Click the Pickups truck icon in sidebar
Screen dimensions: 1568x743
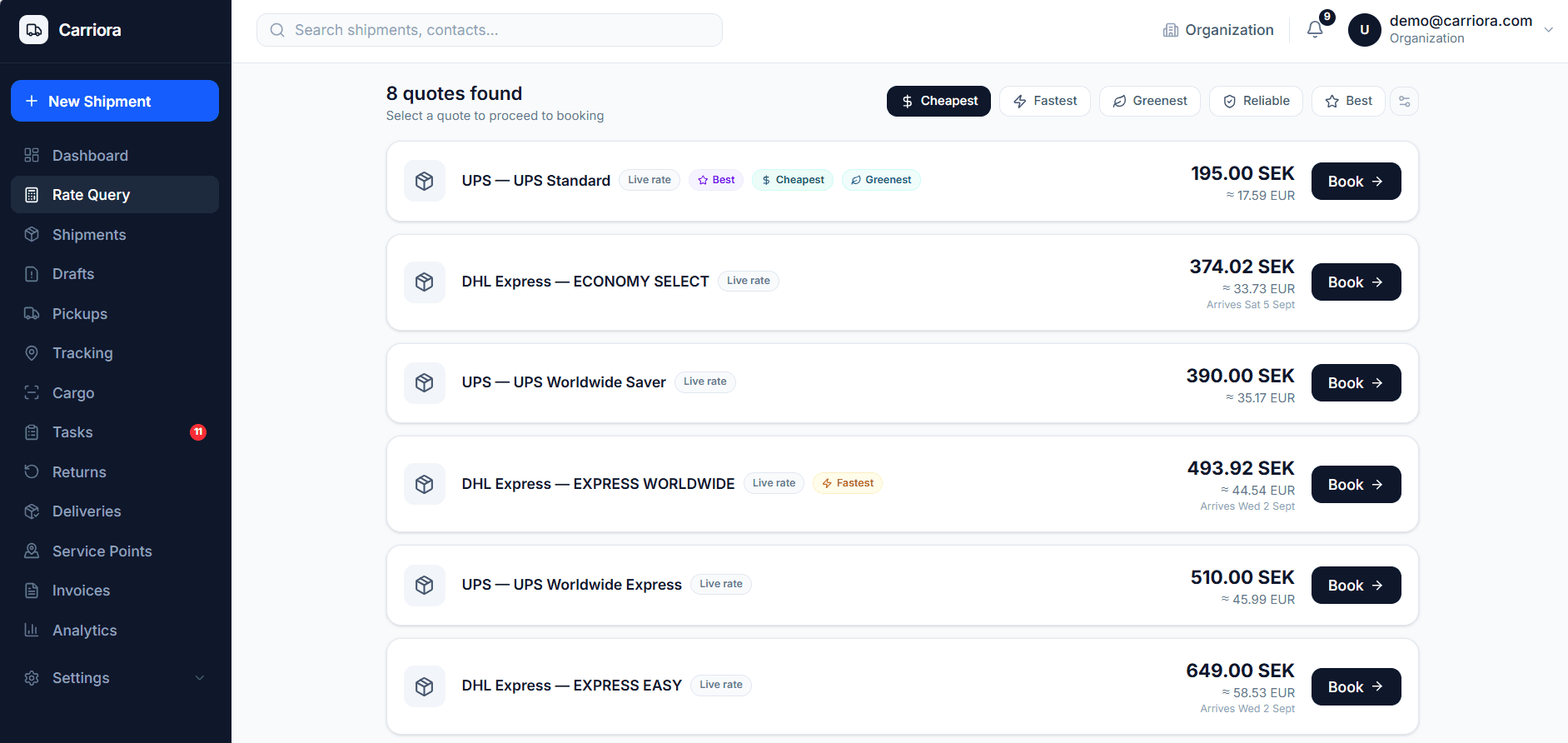[x=32, y=313]
